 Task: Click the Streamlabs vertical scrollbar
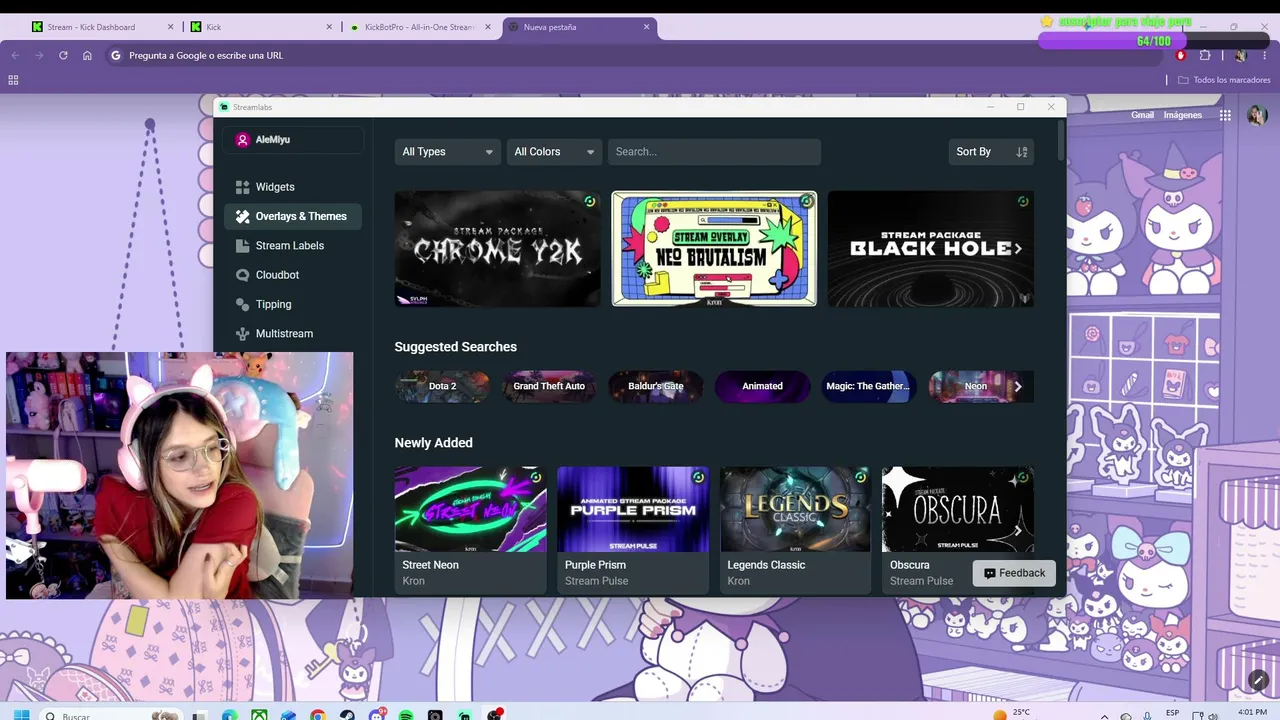[1061, 140]
